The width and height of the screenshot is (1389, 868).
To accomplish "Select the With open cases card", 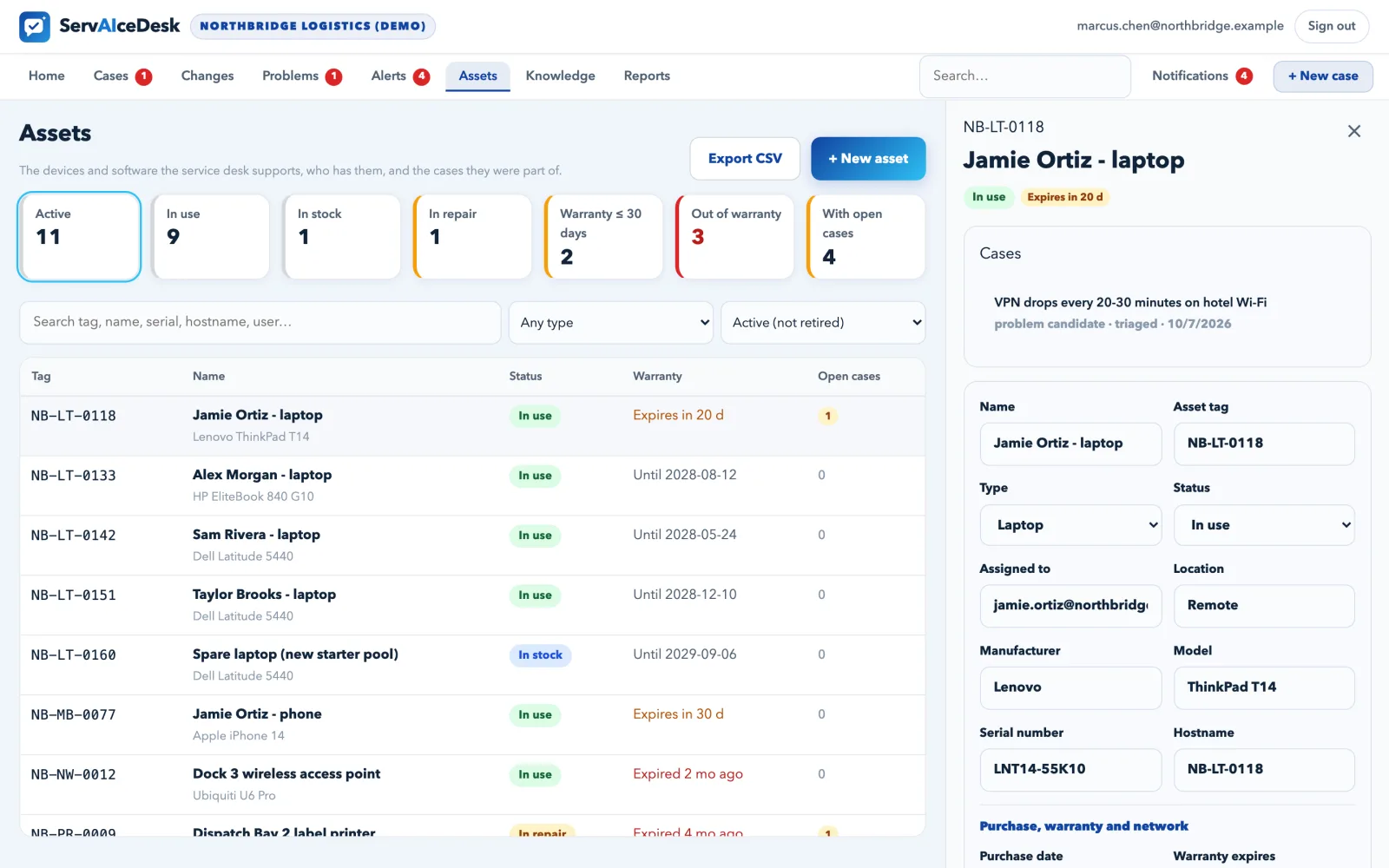I will coord(866,237).
